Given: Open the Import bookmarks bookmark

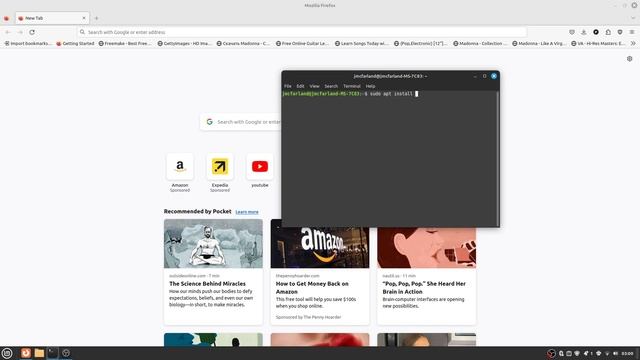Looking at the screenshot, I should click(x=28, y=43).
